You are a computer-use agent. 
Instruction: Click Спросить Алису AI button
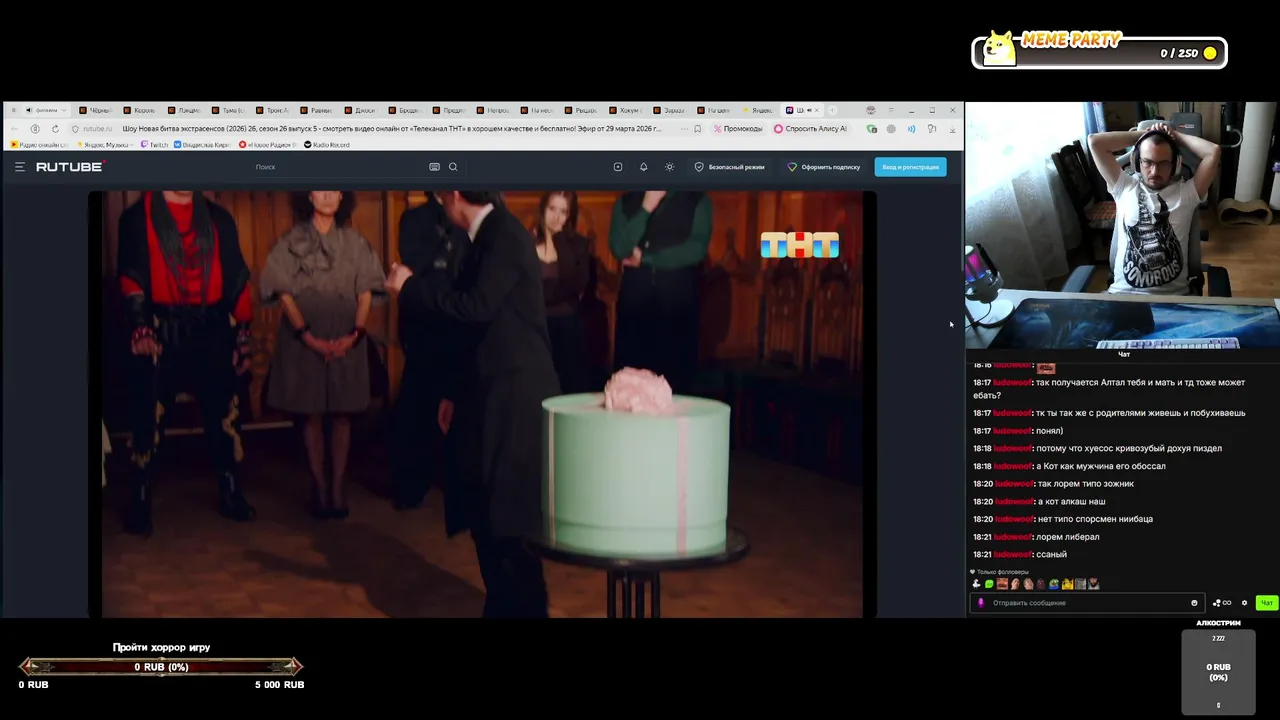[811, 129]
